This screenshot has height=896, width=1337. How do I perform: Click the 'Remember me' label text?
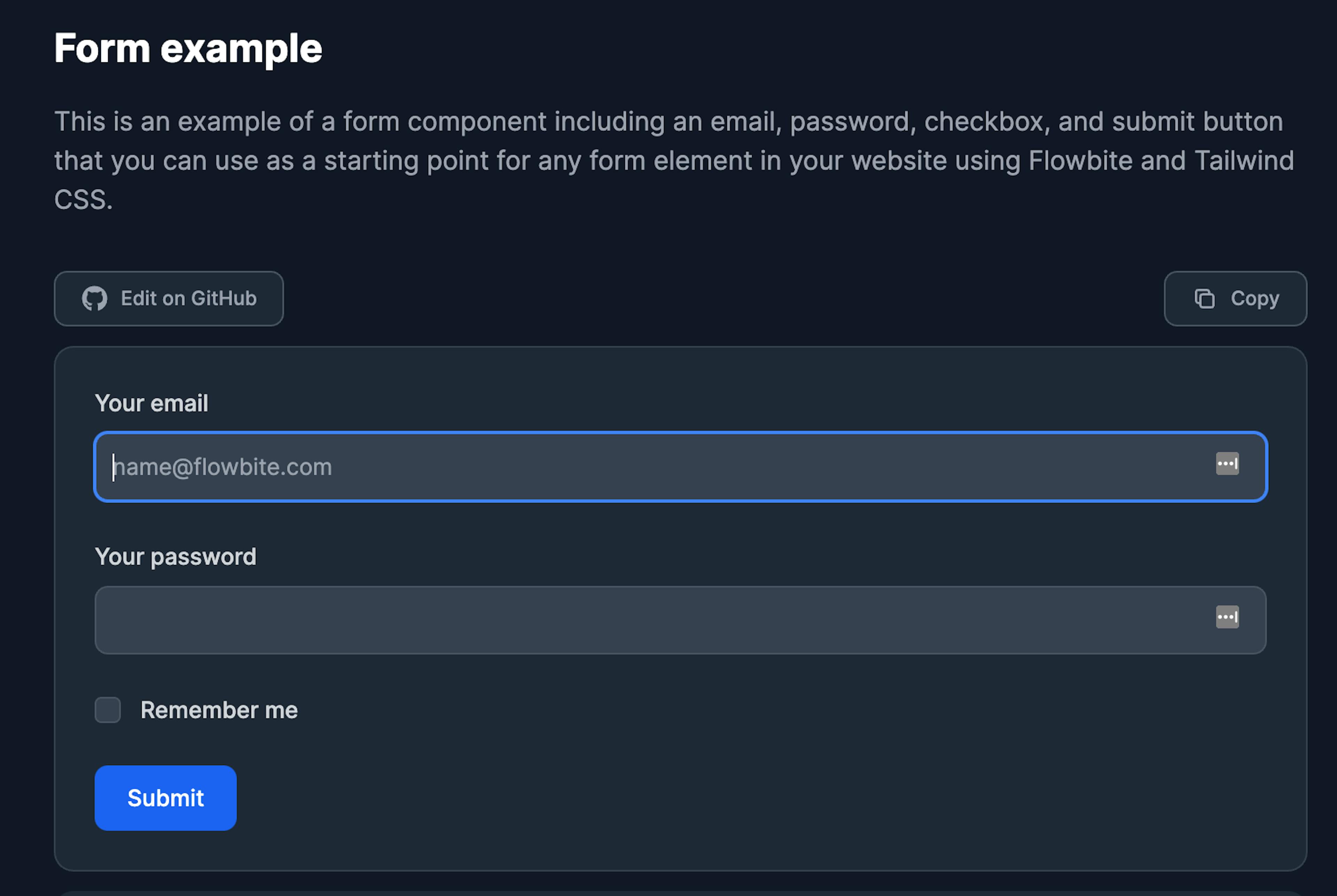coord(219,710)
